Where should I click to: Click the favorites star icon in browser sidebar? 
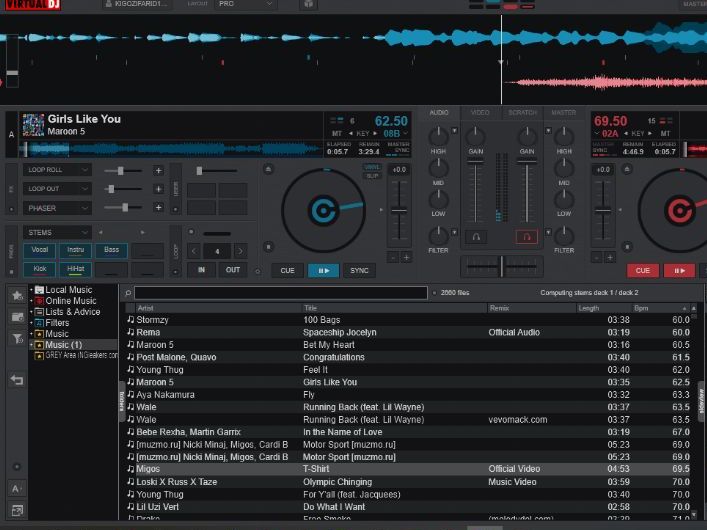coord(17,295)
